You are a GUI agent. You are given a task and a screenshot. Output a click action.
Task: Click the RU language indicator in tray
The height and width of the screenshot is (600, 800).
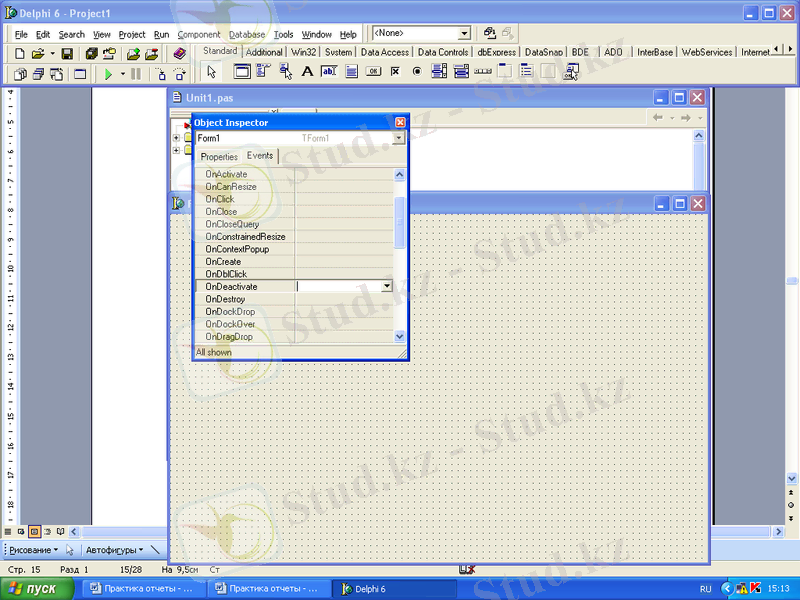pyautogui.click(x=706, y=589)
